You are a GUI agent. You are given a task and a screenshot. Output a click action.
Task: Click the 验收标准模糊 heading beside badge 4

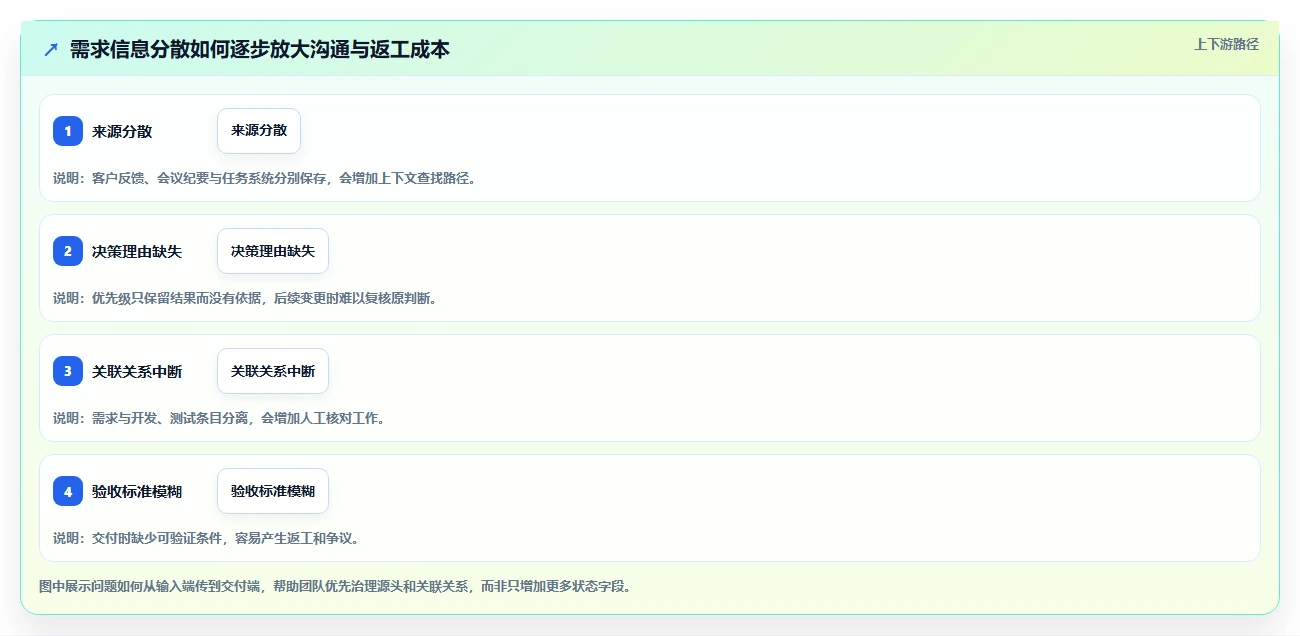(137, 491)
